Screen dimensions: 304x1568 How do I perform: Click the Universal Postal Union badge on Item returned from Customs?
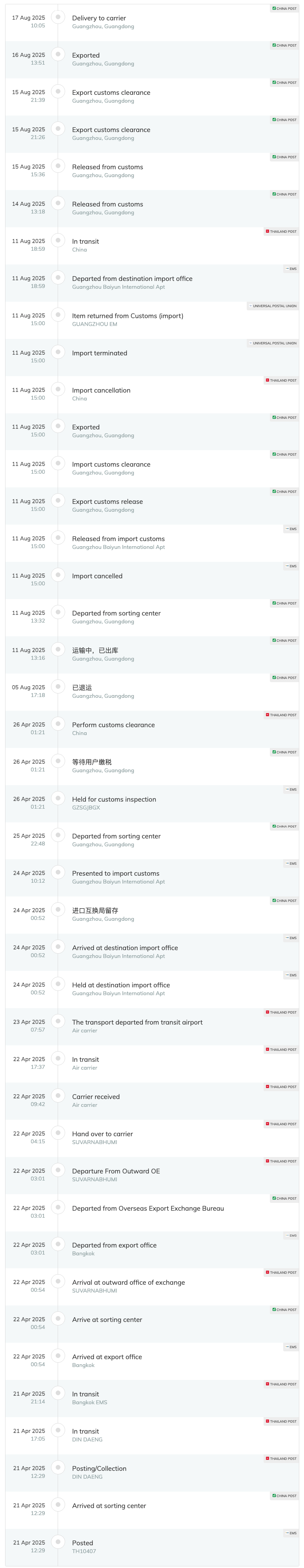click(x=272, y=306)
